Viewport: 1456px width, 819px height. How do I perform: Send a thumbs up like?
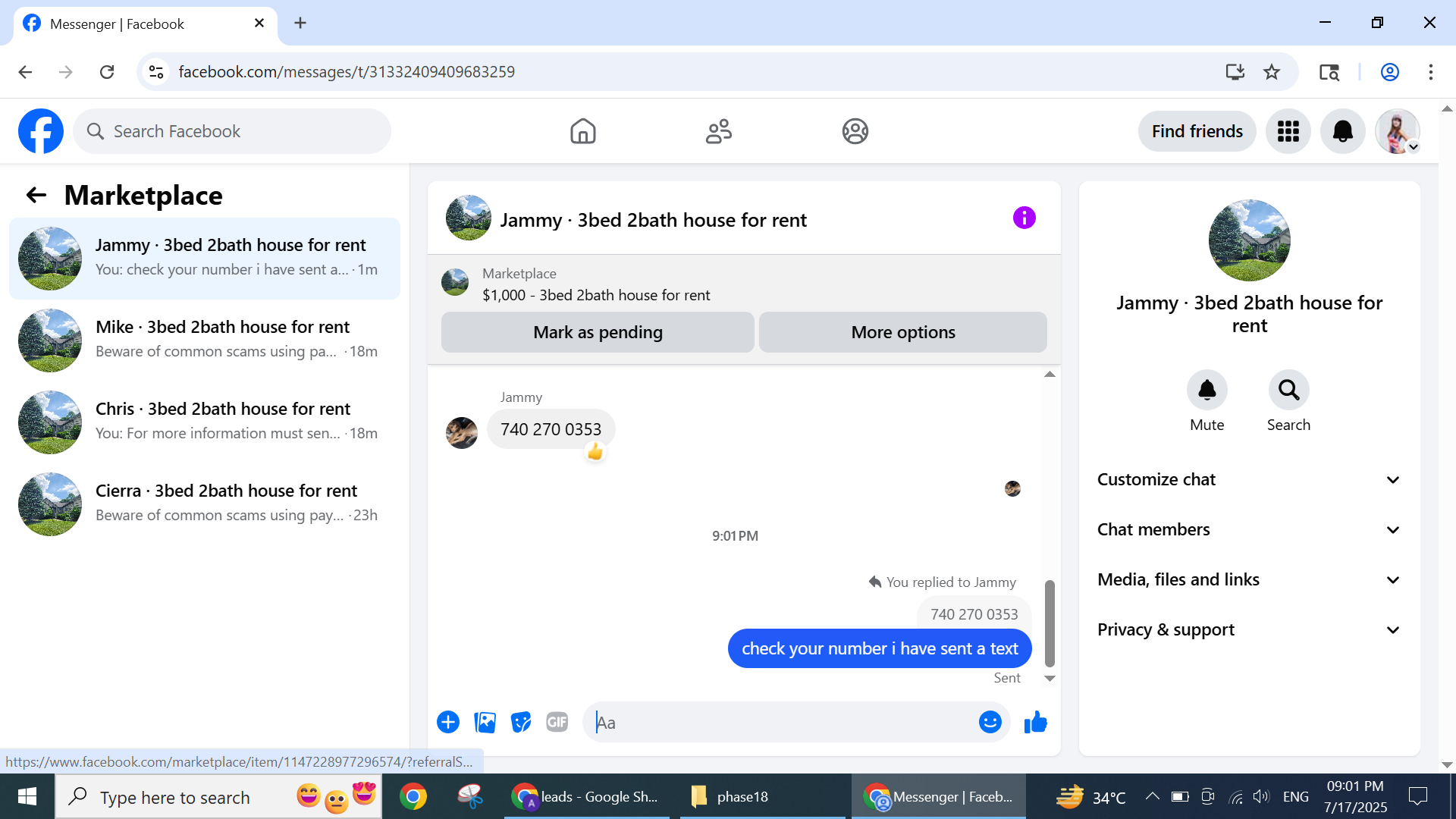(x=1035, y=722)
